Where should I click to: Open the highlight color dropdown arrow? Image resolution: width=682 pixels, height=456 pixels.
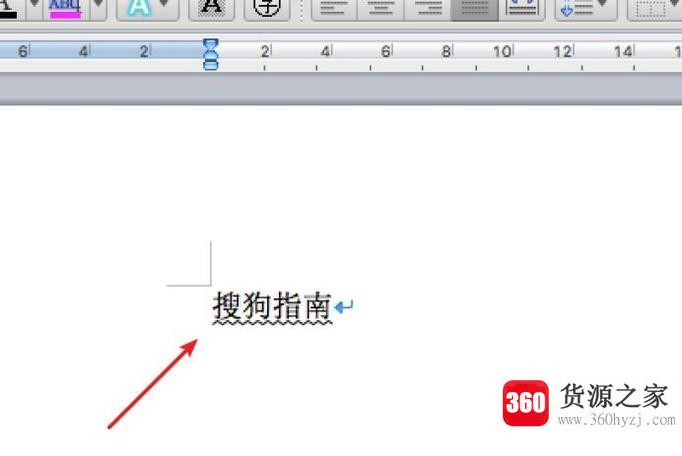tap(99, 6)
